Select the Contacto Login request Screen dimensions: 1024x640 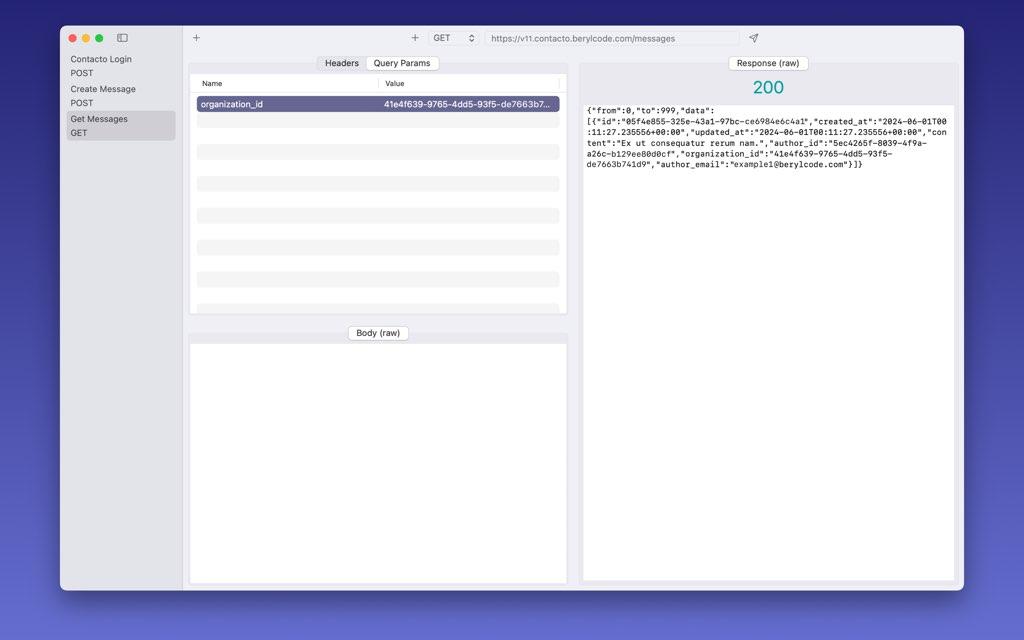(100, 59)
